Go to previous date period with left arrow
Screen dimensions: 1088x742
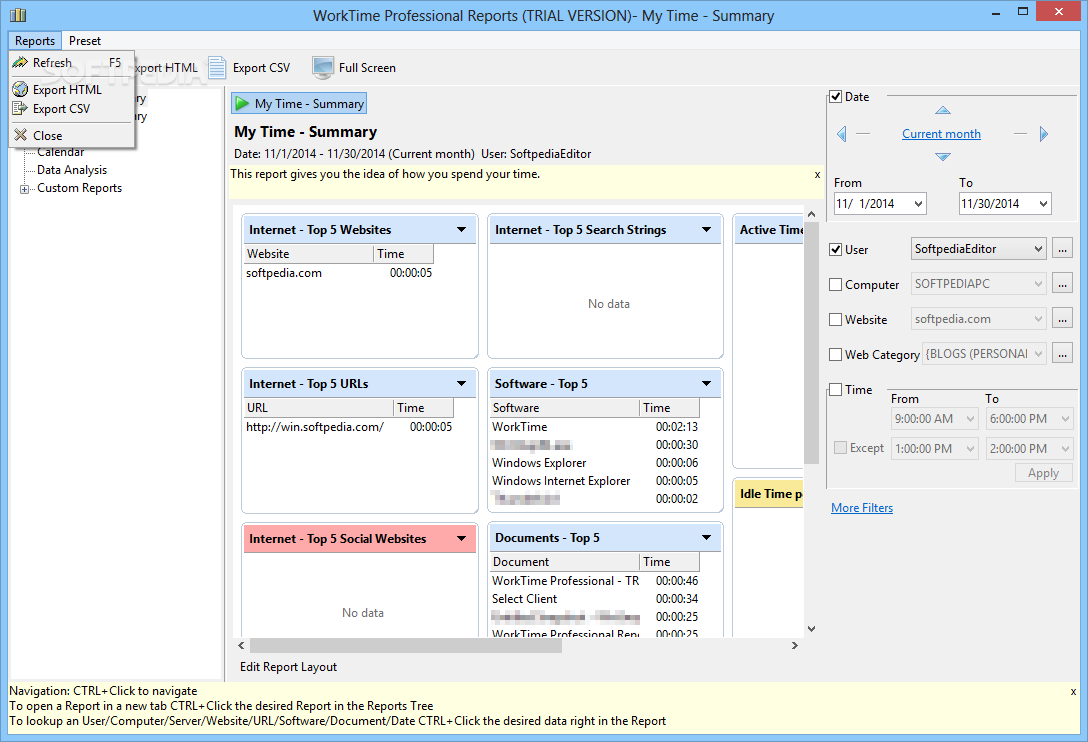click(x=842, y=134)
